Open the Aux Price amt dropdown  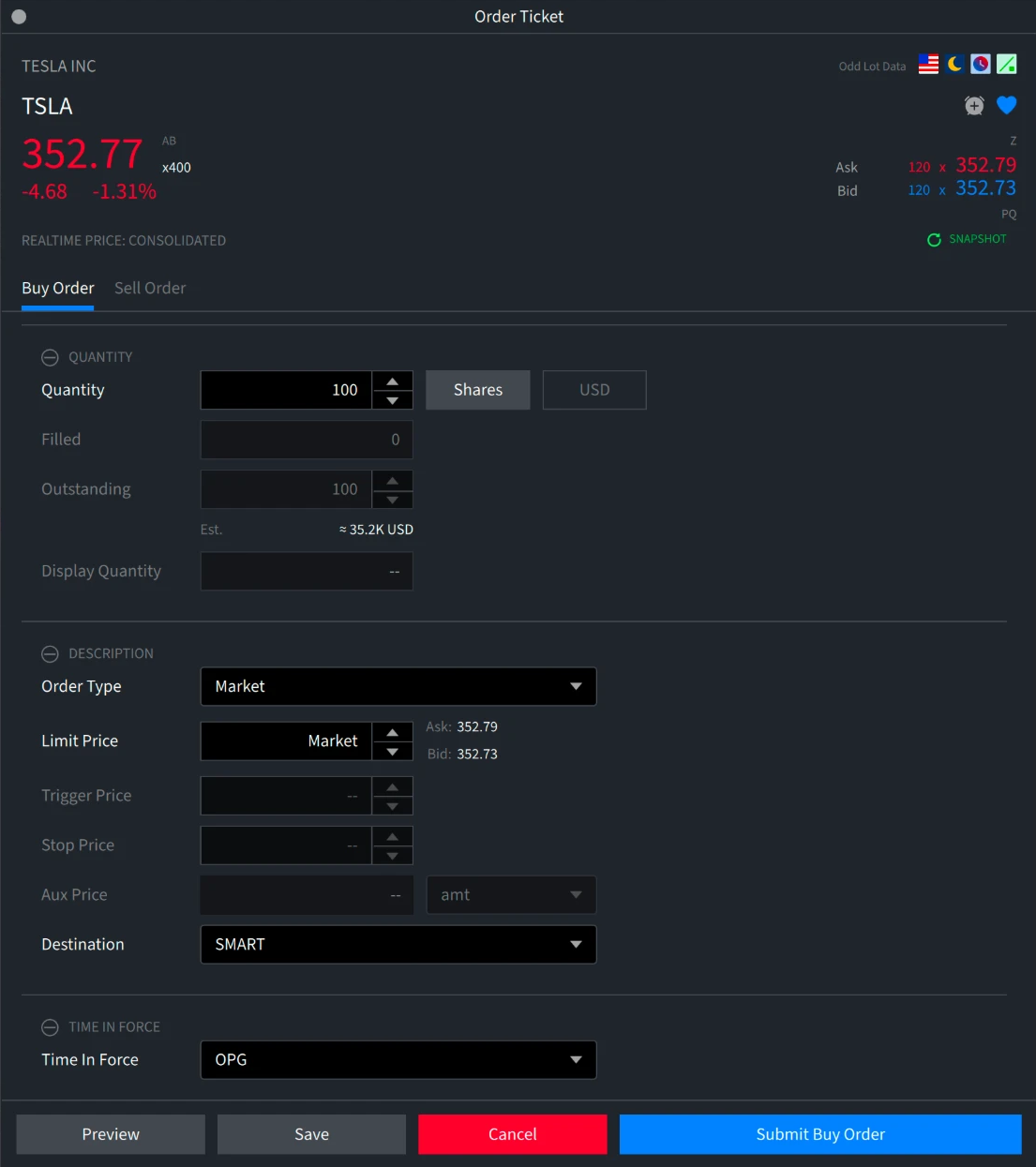(x=511, y=895)
